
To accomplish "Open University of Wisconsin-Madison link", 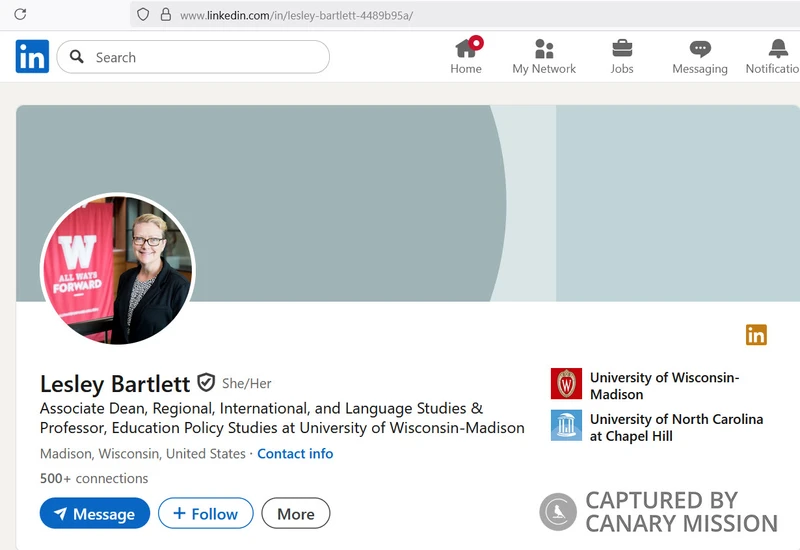I will [664, 386].
